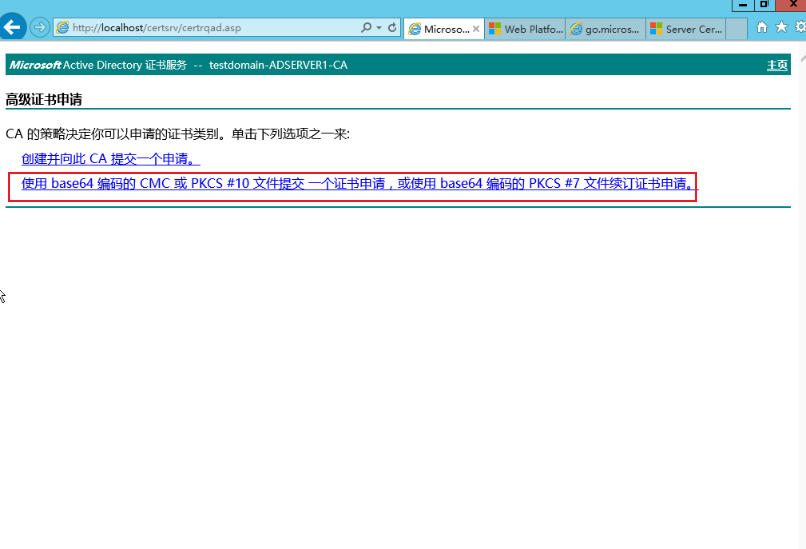Maximize the browser window

click(x=764, y=5)
